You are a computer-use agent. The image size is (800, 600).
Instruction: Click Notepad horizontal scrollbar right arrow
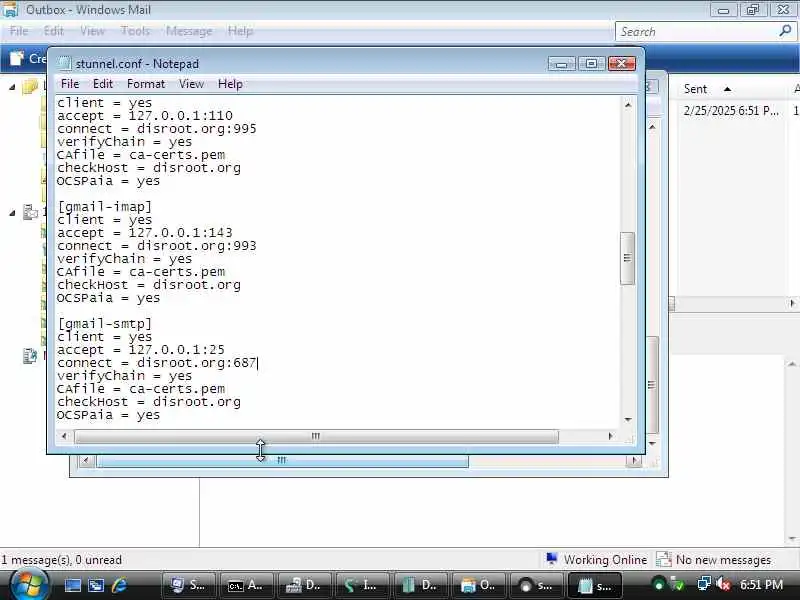[x=611, y=436]
